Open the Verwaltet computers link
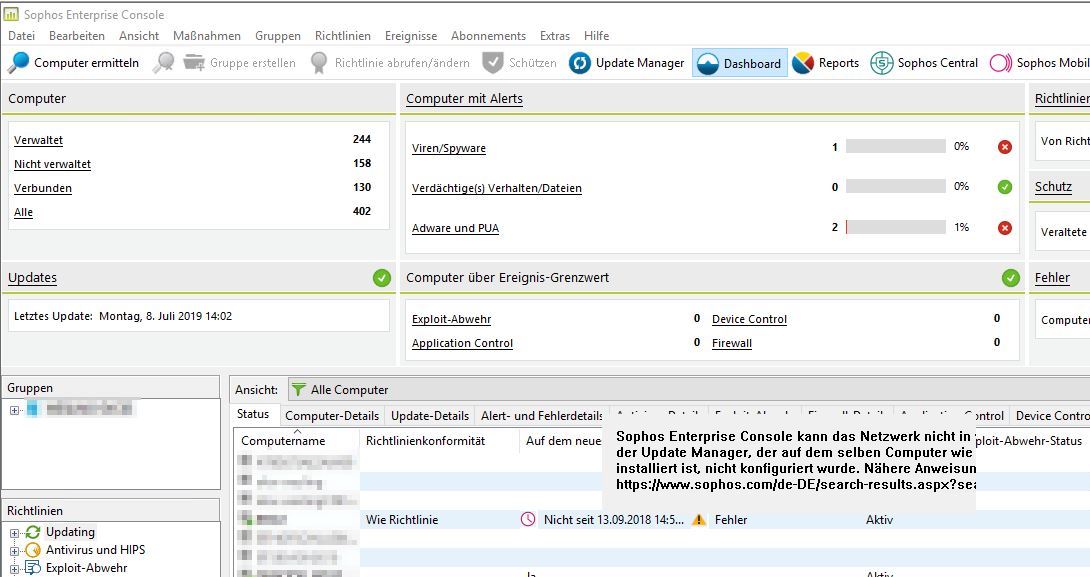 [x=38, y=140]
